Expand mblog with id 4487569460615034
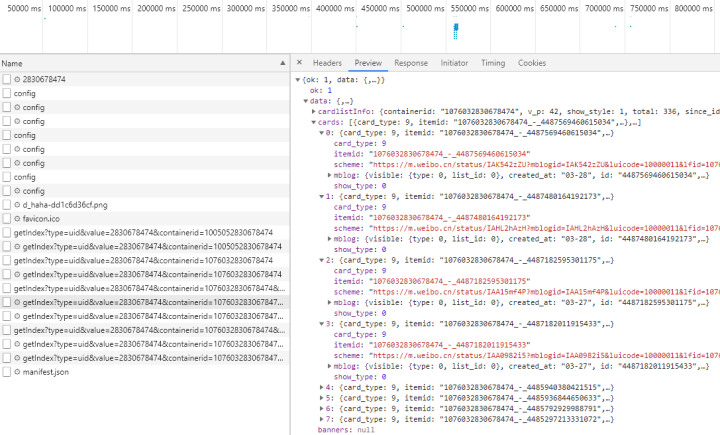The image size is (720, 435). pyautogui.click(x=329, y=175)
